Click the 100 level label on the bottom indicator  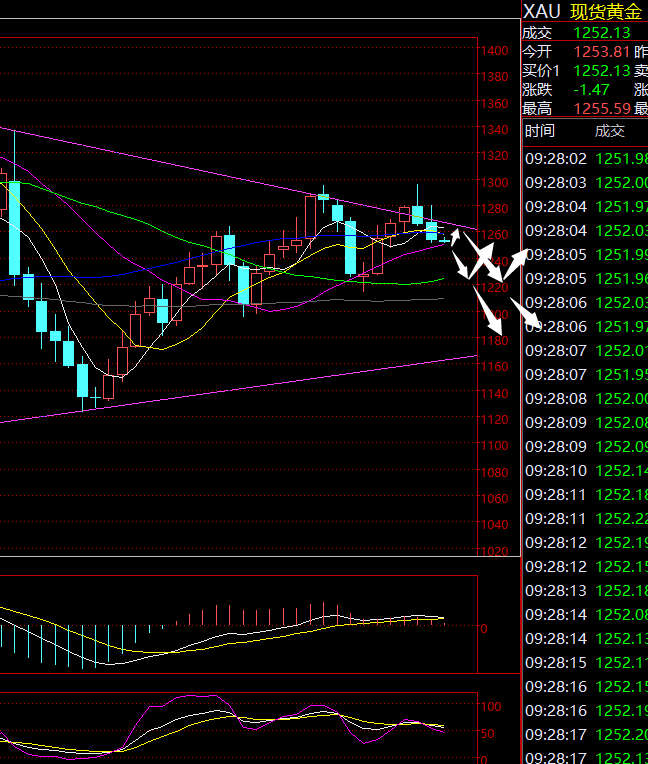click(491, 706)
